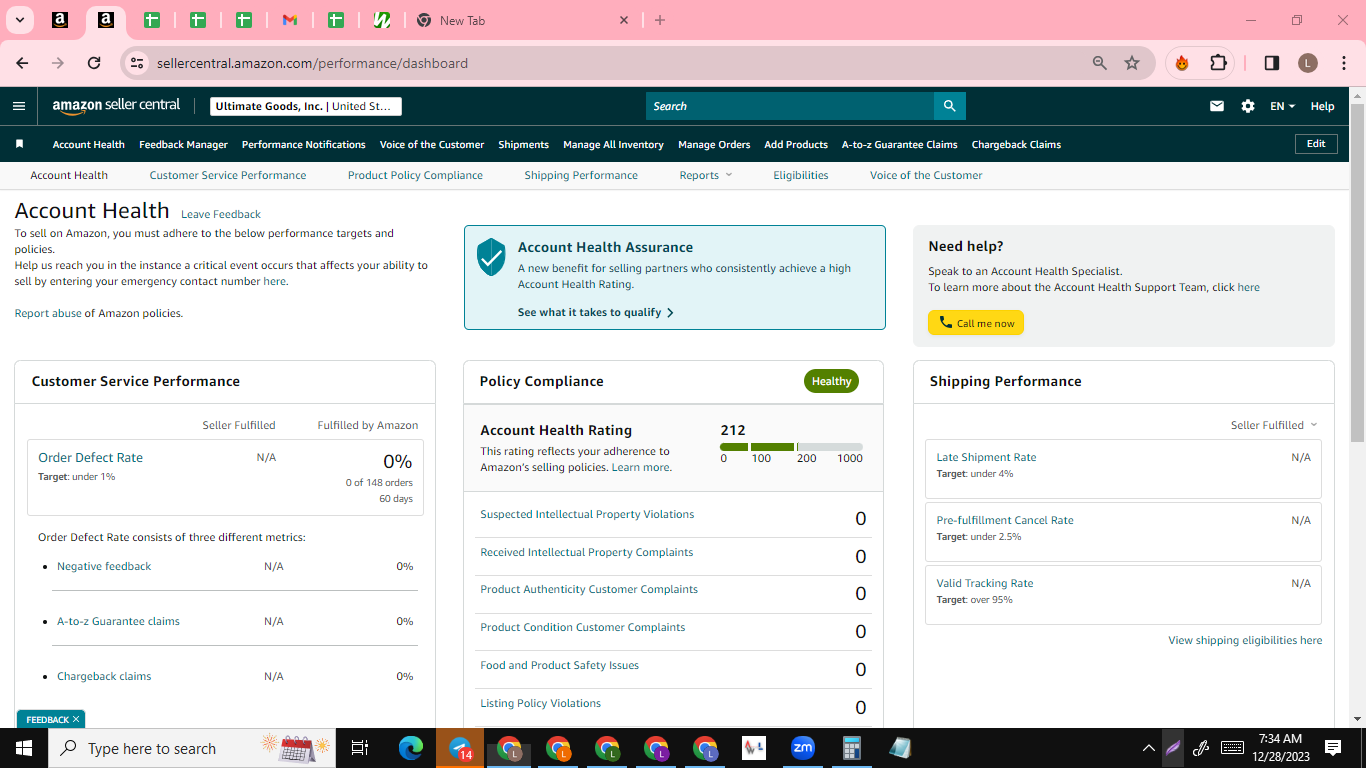The height and width of the screenshot is (768, 1366).
Task: Click the Call me now button
Action: pyautogui.click(x=976, y=323)
